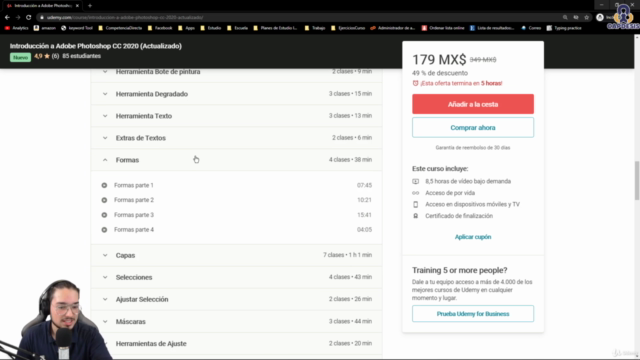Viewport: 640px width, 360px height.
Task: Expand the Herramienta Texto section
Action: tap(236, 116)
